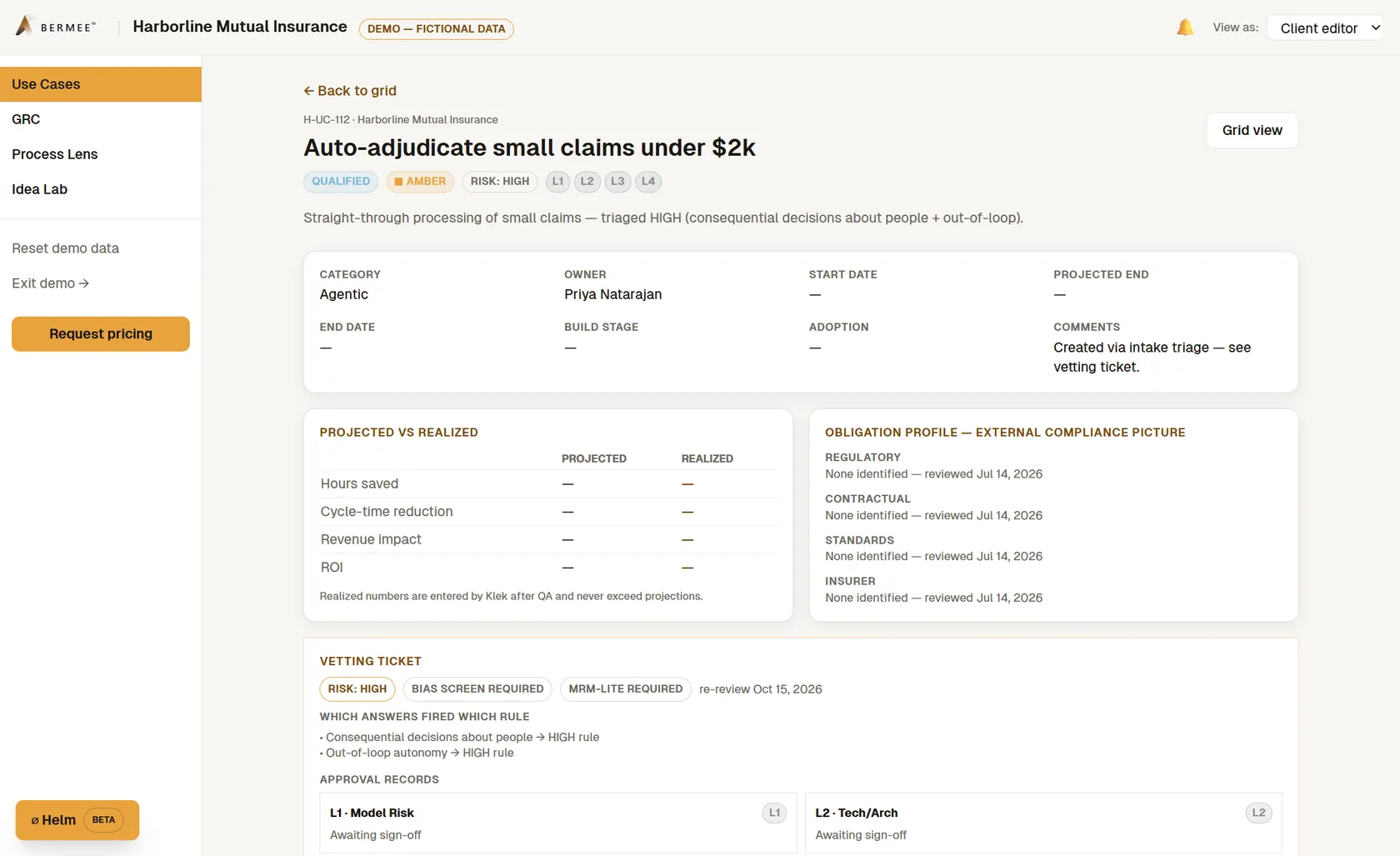Click the L1 level chip in header
The image size is (1400, 856).
[x=557, y=182]
